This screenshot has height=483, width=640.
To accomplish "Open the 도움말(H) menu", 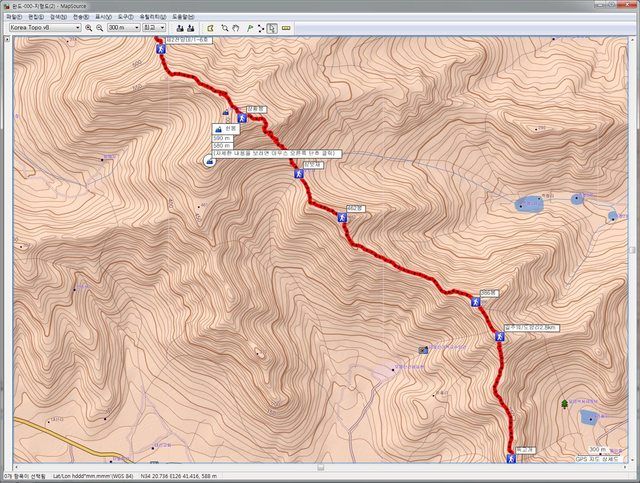I will pyautogui.click(x=183, y=17).
